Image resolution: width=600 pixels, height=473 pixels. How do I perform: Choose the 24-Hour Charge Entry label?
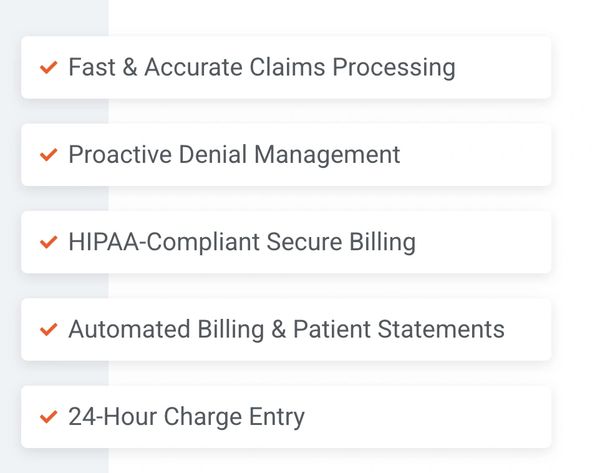coord(186,417)
